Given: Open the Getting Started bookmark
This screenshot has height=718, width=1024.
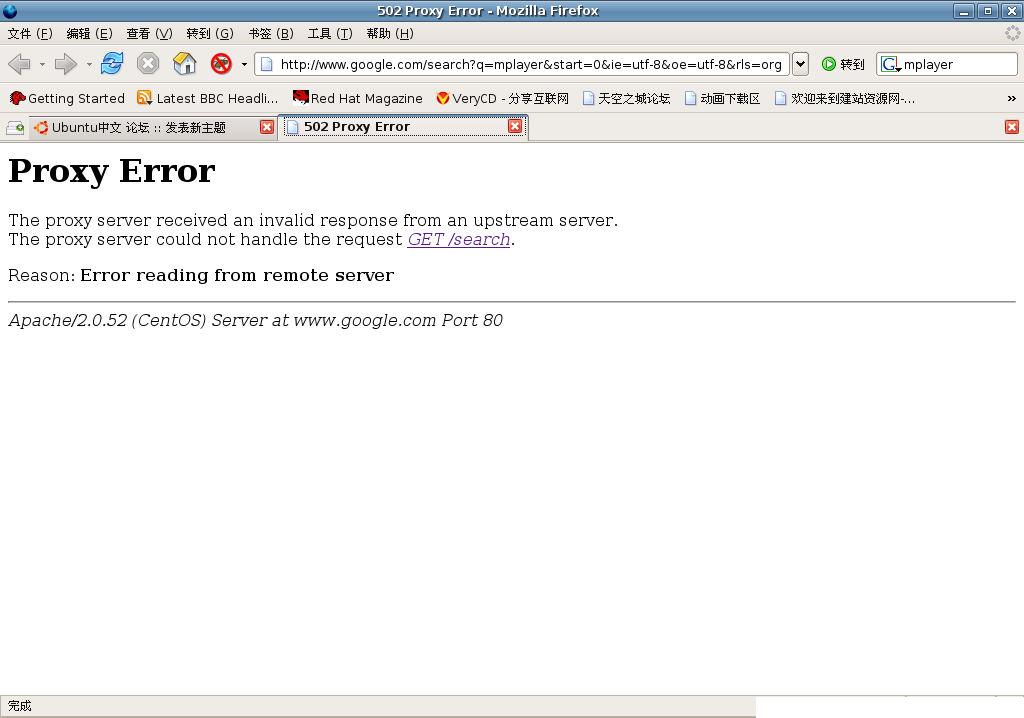Looking at the screenshot, I should pos(67,98).
